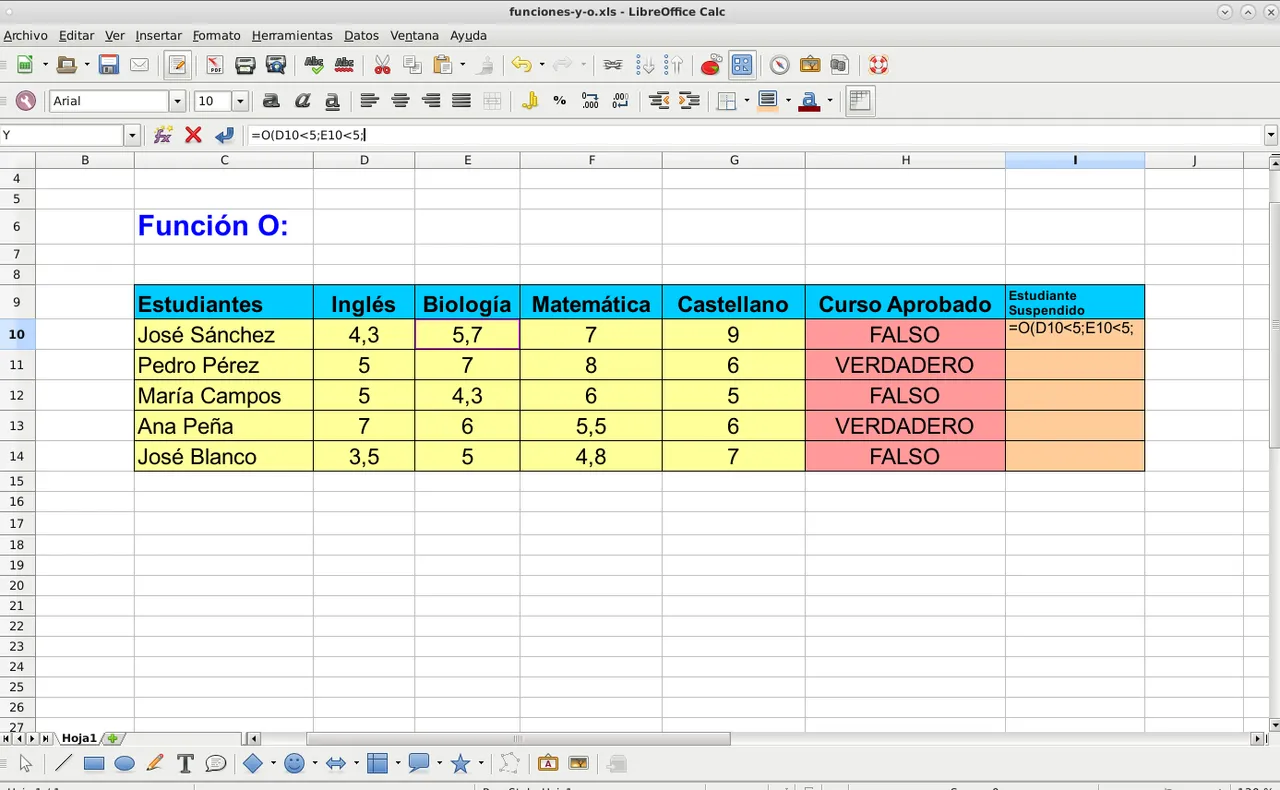
Task: Open the Datos menu
Action: coord(361,35)
